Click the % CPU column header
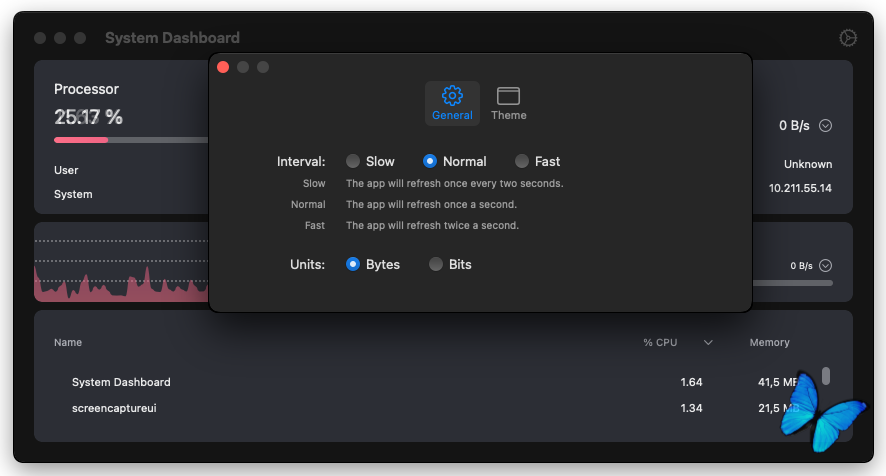The height and width of the screenshot is (476, 886). (660, 343)
